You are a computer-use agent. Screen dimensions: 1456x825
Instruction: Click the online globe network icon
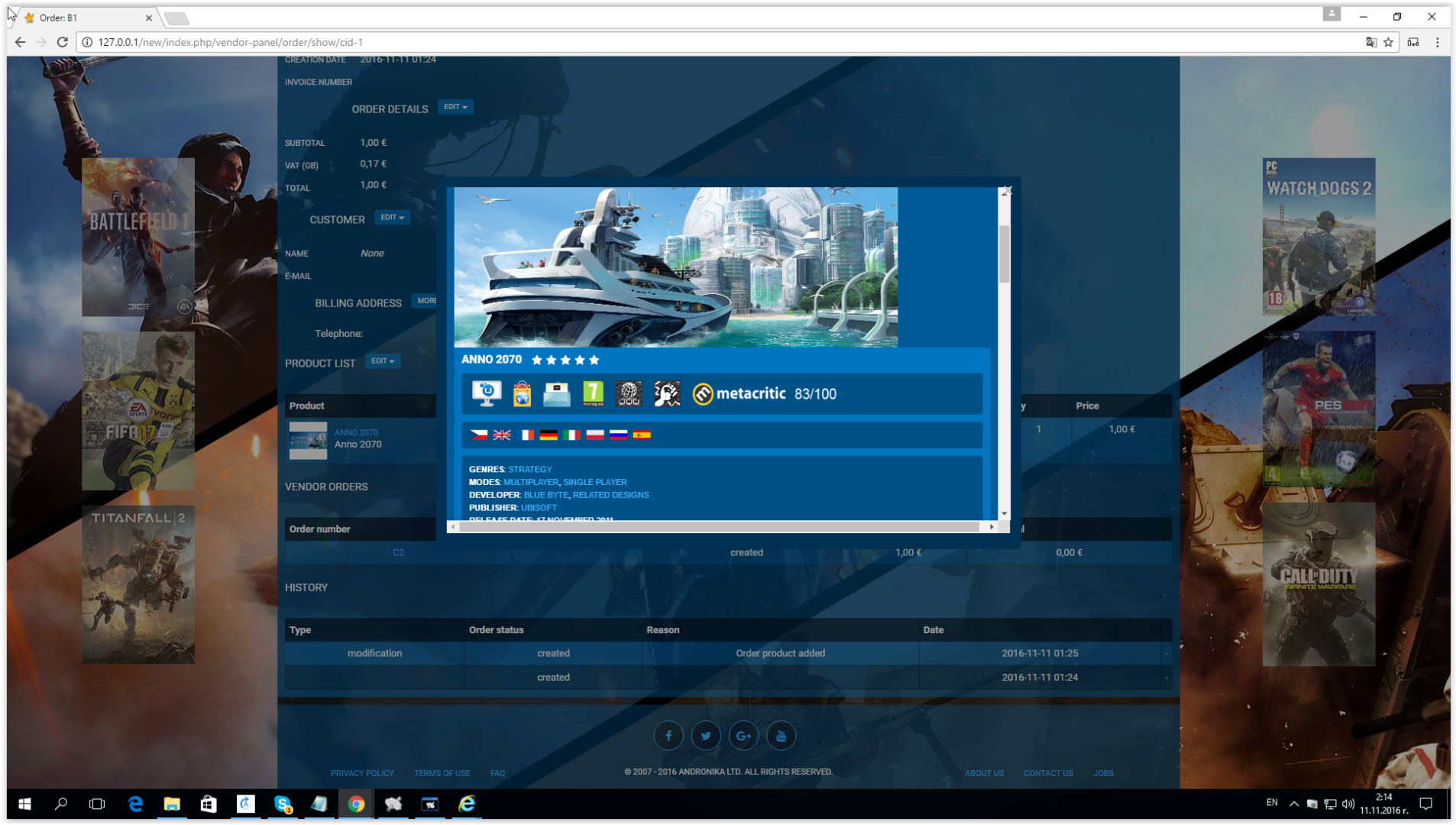629,393
